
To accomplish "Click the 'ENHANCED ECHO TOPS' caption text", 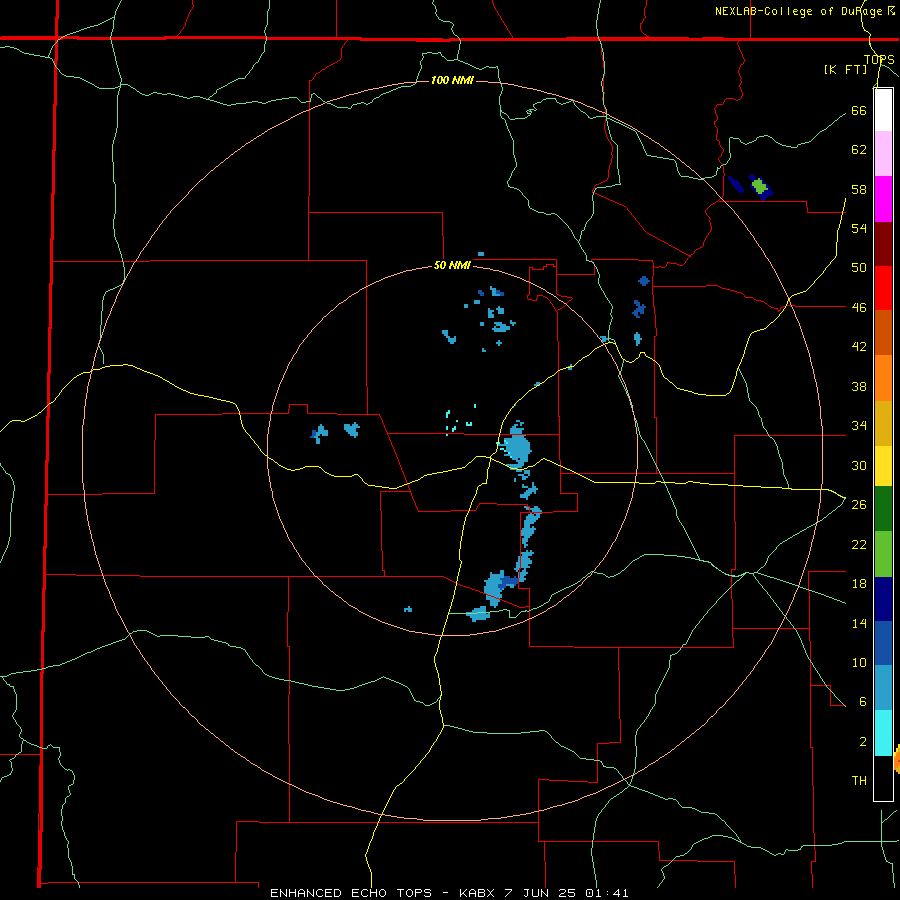I will (351, 893).
